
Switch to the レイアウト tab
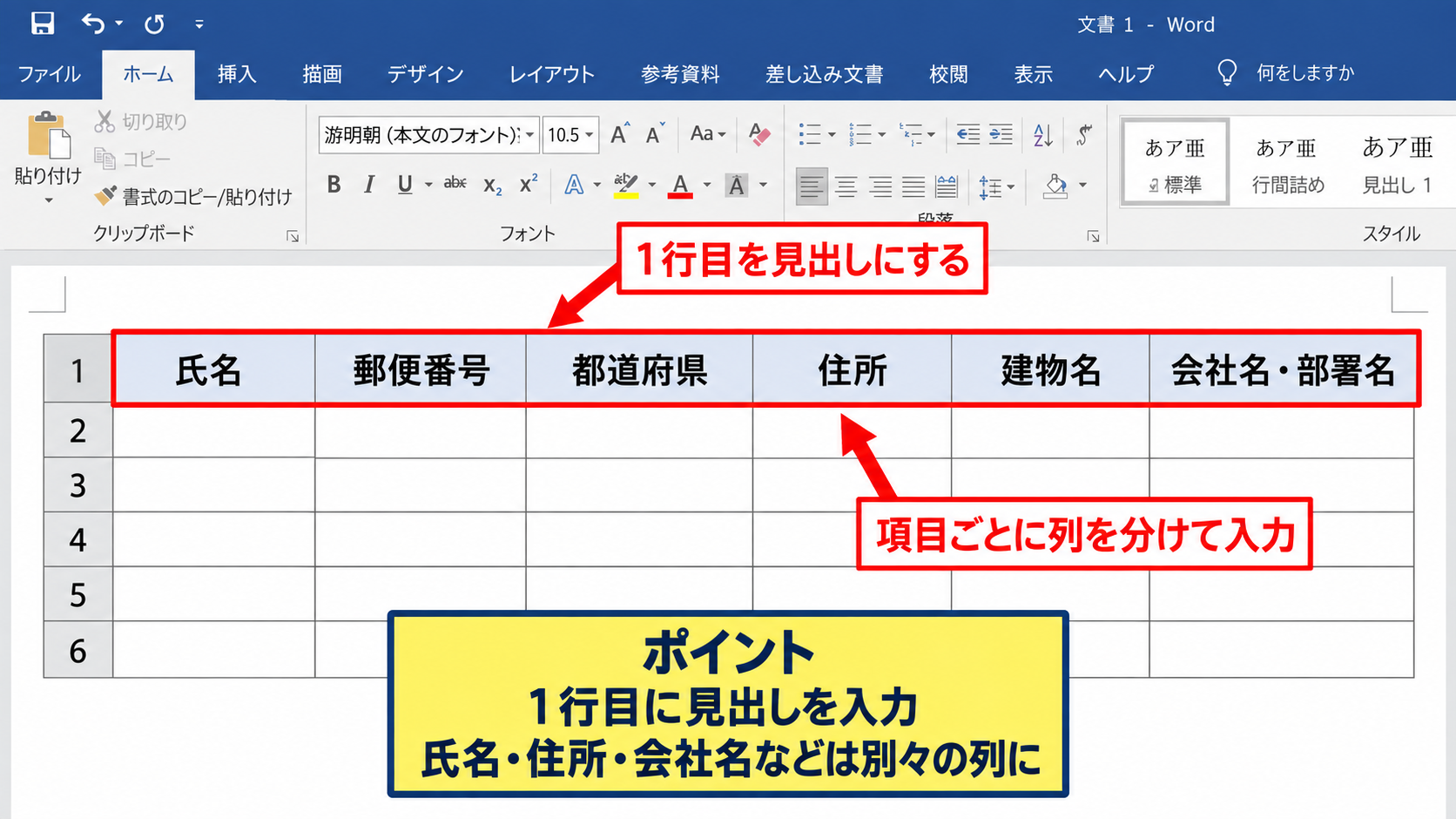pyautogui.click(x=551, y=74)
